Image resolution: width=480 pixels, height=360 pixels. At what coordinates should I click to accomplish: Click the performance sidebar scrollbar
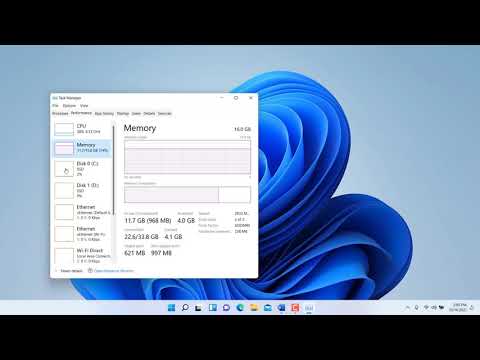(113, 170)
